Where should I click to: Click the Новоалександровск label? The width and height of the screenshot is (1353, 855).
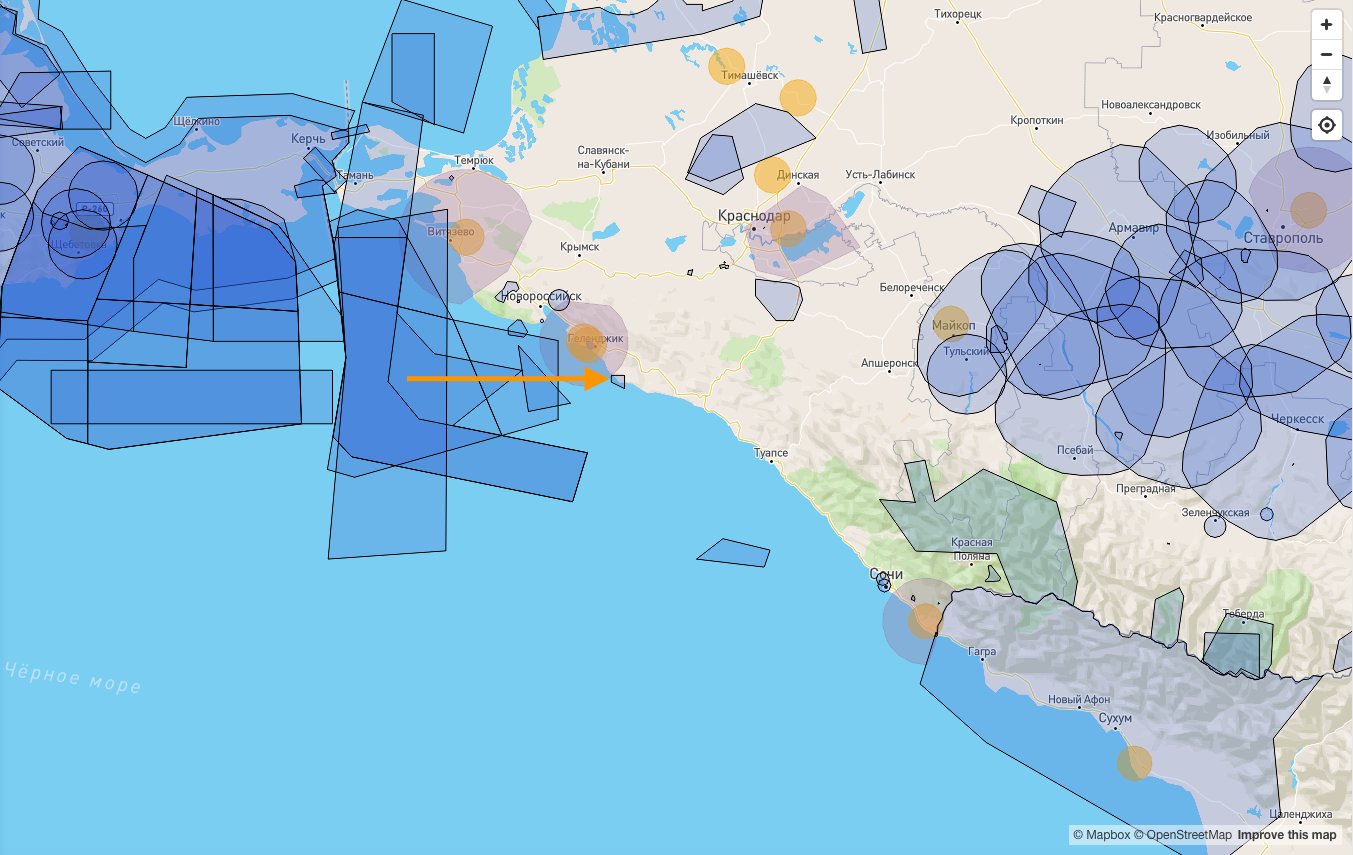coord(1150,104)
